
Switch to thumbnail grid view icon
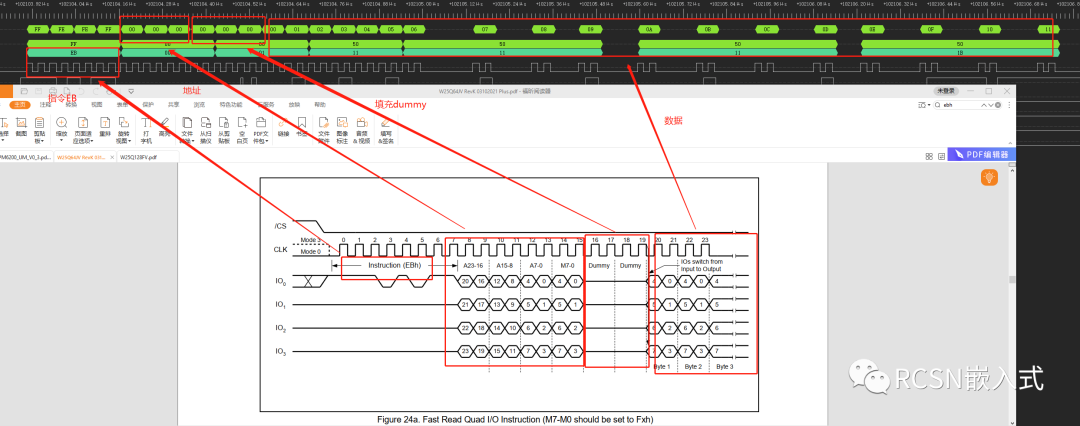coord(930,156)
